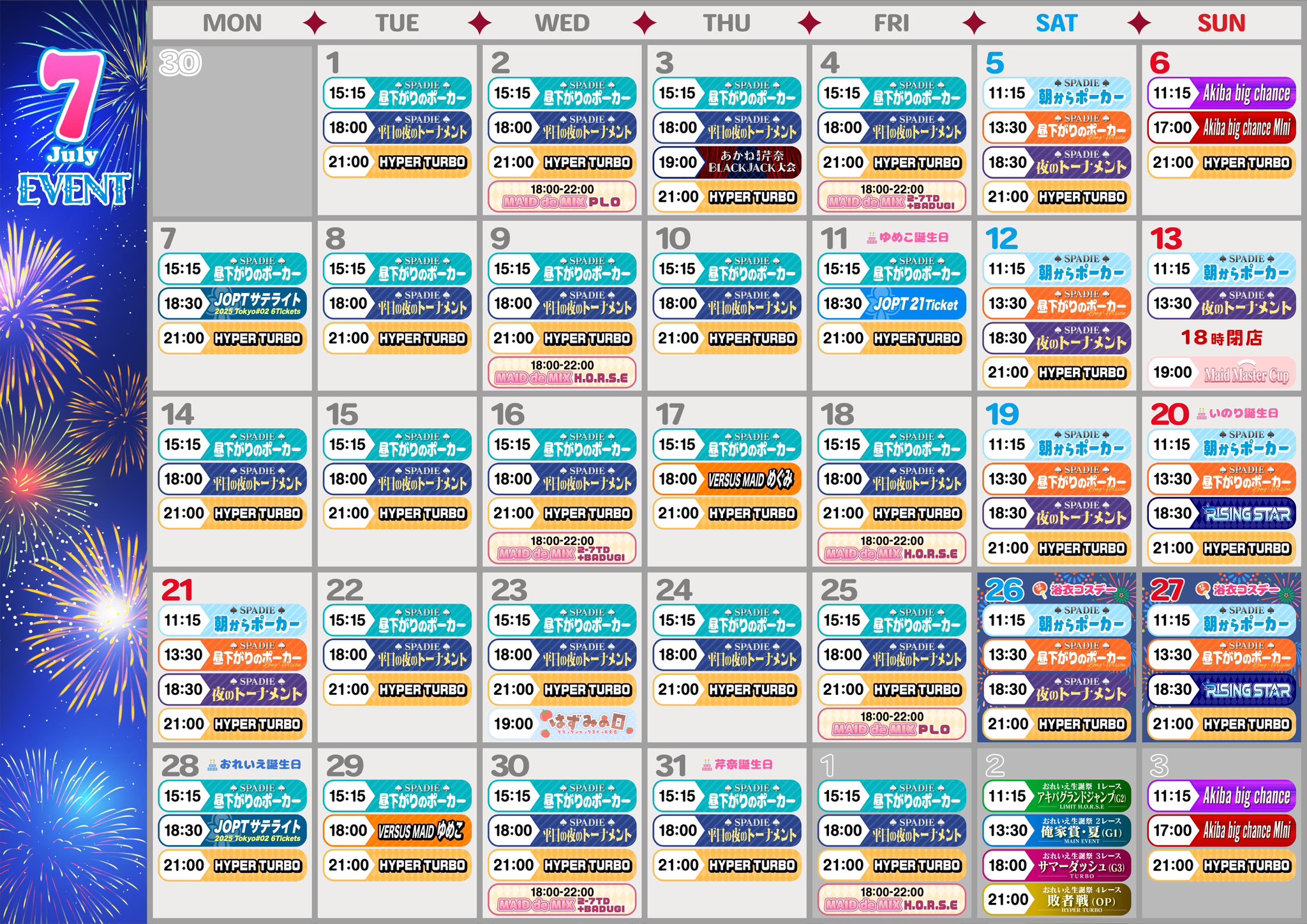Select the TUE column header
1307x924 pixels.
[397, 24]
